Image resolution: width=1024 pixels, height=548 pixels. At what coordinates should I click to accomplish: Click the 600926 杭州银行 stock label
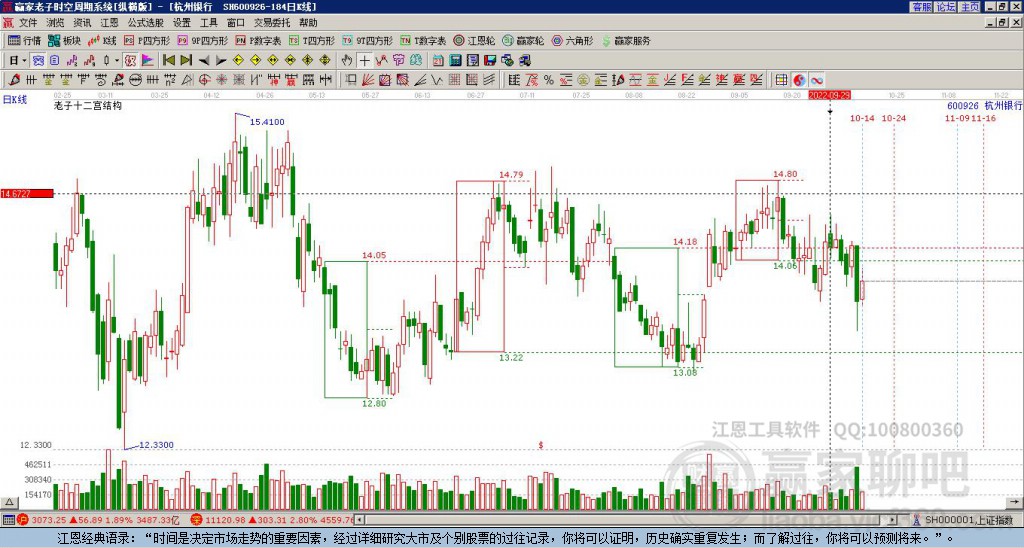pyautogui.click(x=985, y=106)
